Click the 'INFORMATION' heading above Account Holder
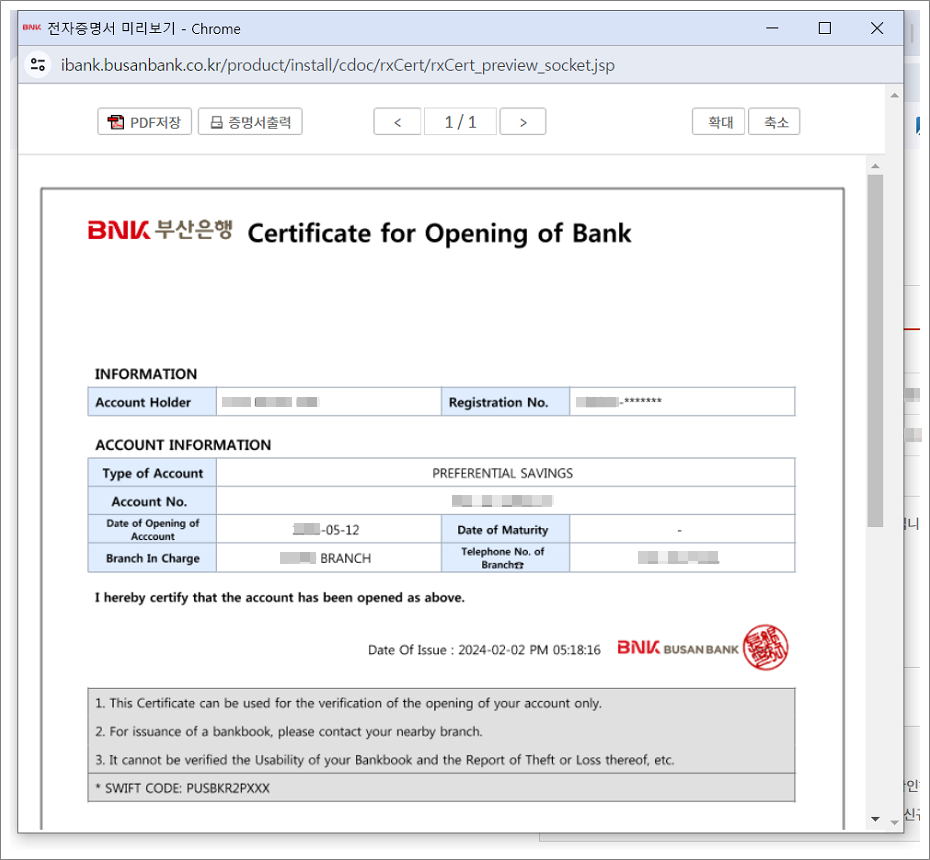Screen dimensions: 930x860 pos(146,374)
